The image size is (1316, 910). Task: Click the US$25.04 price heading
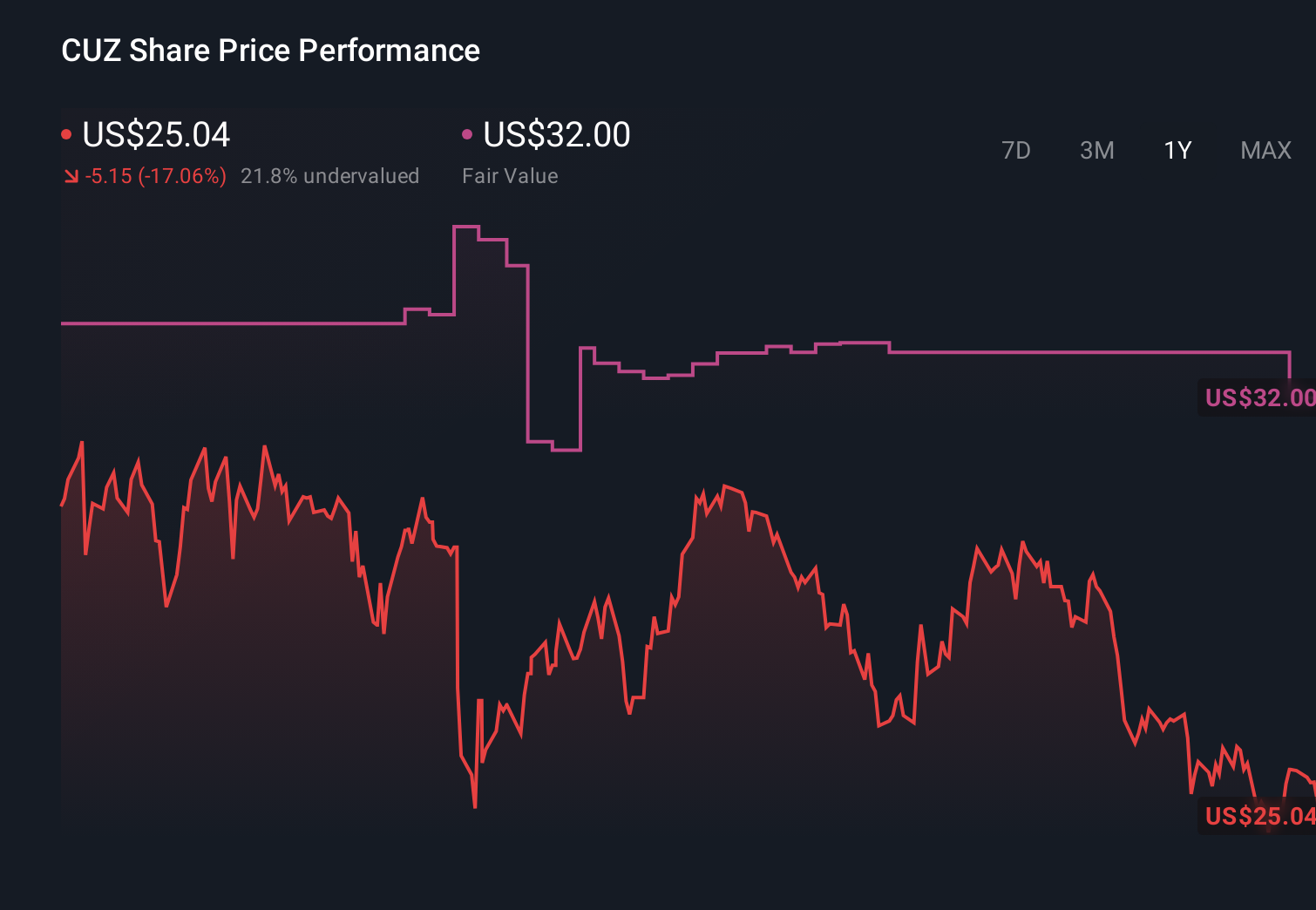click(x=155, y=135)
